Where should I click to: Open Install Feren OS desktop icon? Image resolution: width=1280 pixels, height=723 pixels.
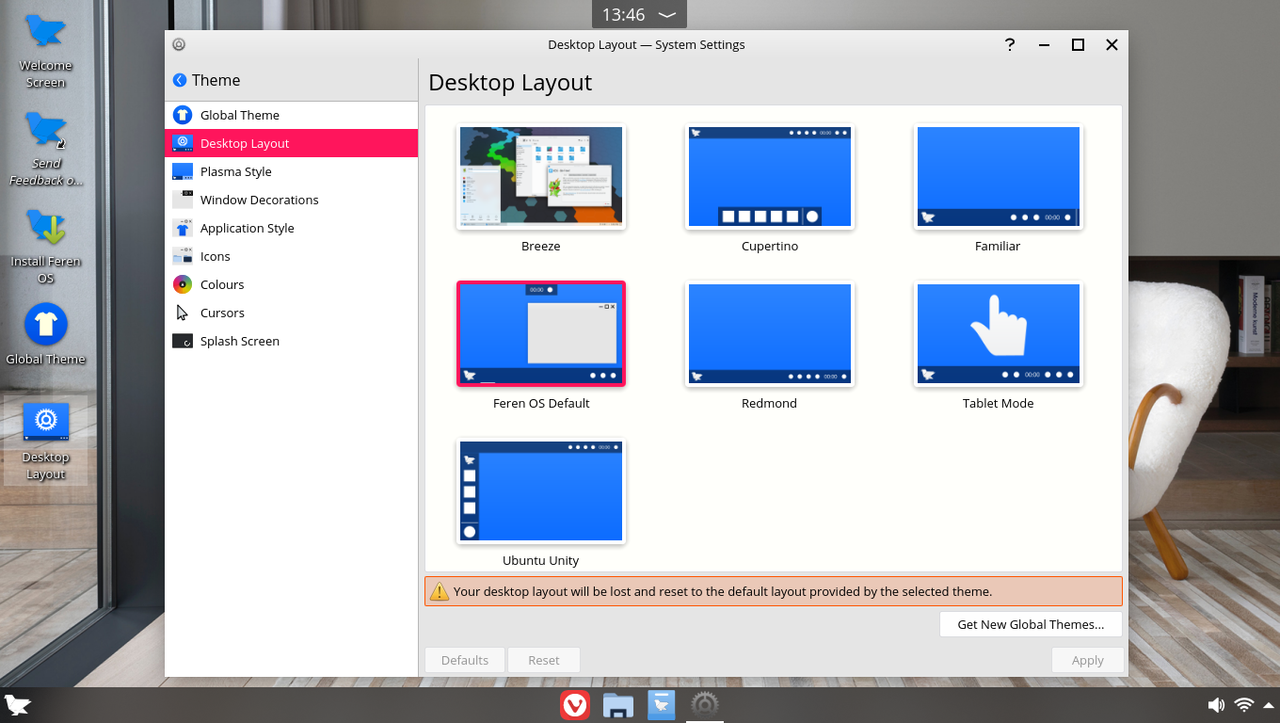coord(46,229)
